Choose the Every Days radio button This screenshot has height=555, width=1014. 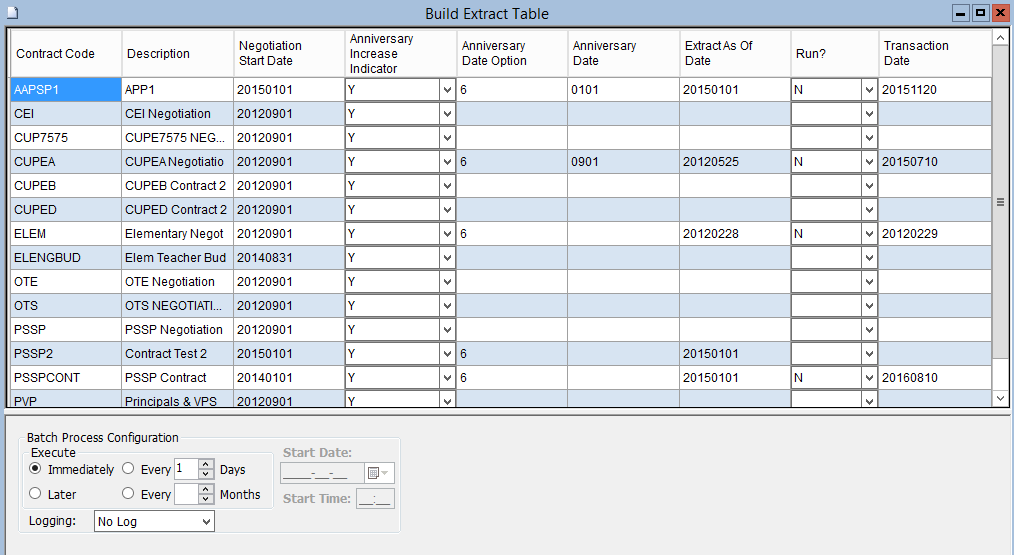(x=129, y=468)
